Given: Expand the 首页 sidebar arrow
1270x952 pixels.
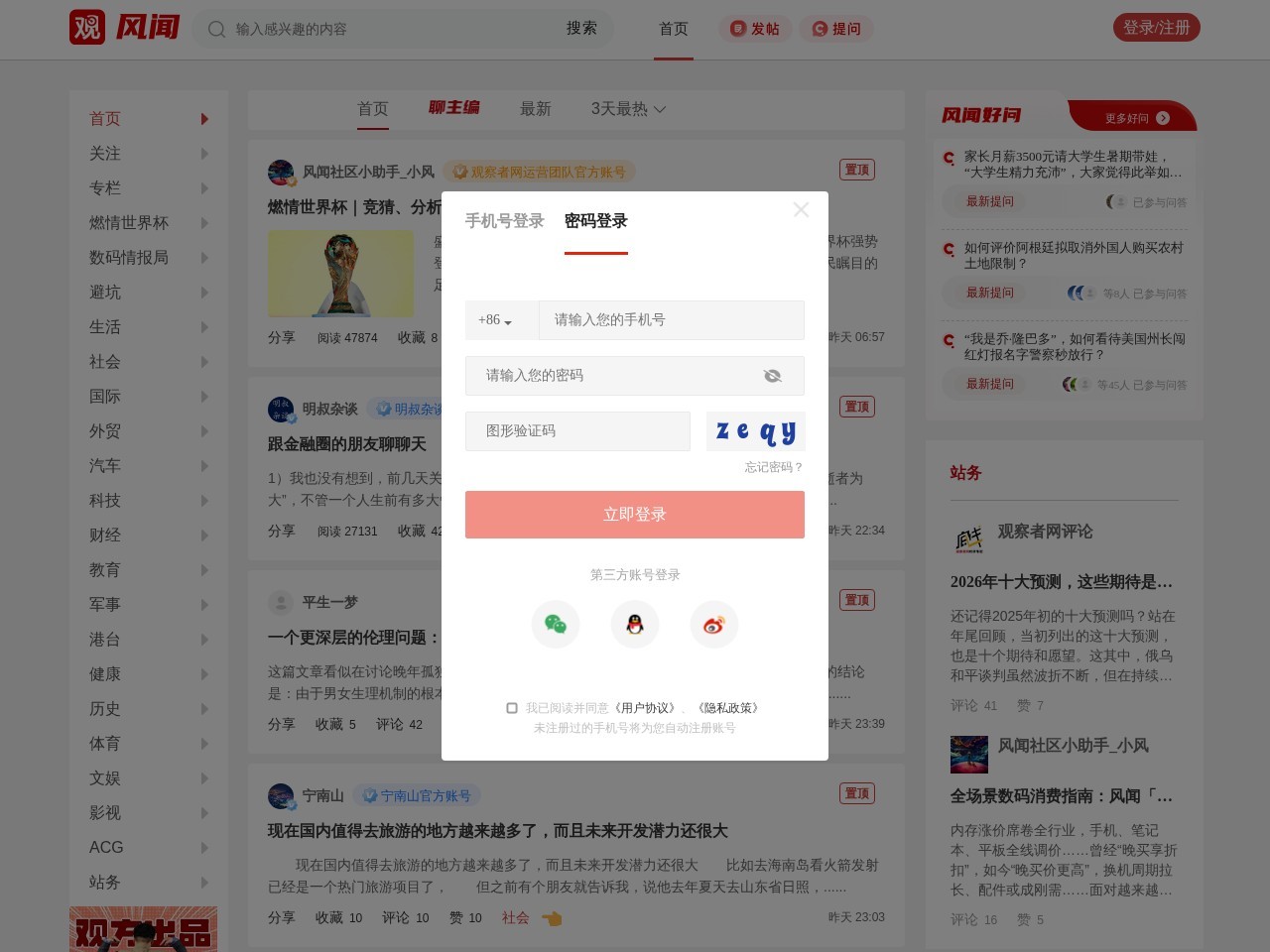Looking at the screenshot, I should 204,119.
